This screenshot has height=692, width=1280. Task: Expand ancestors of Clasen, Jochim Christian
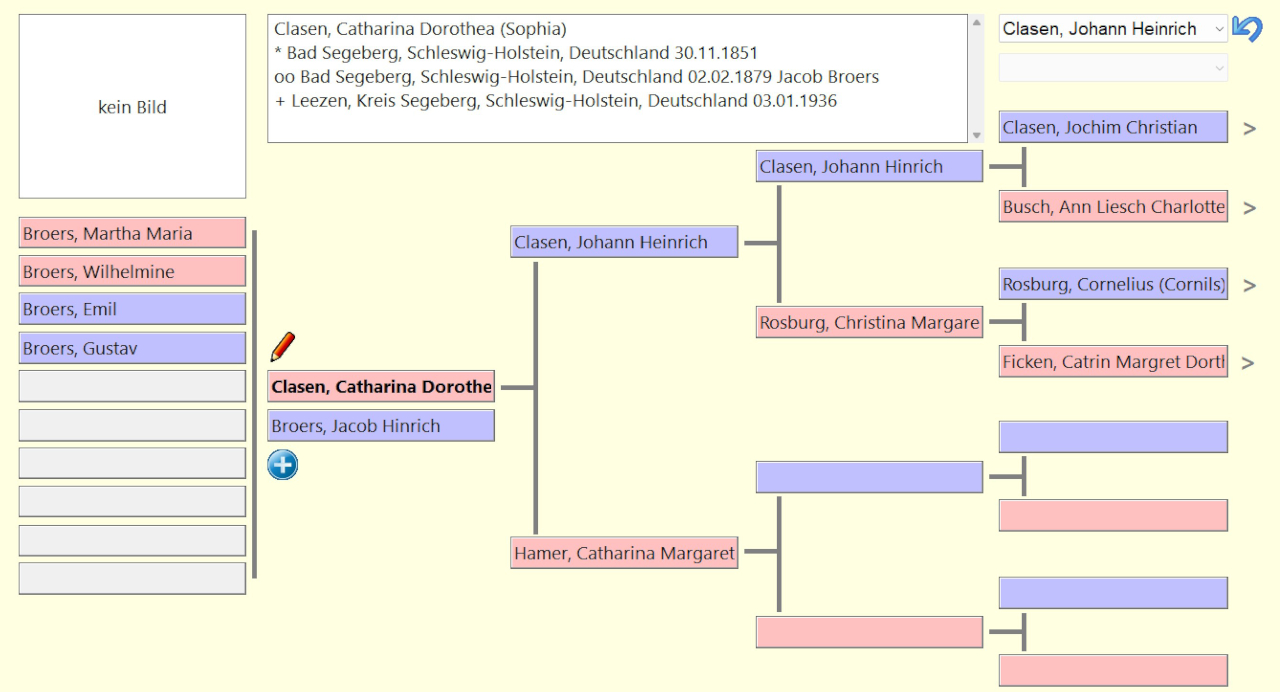coord(1249,129)
